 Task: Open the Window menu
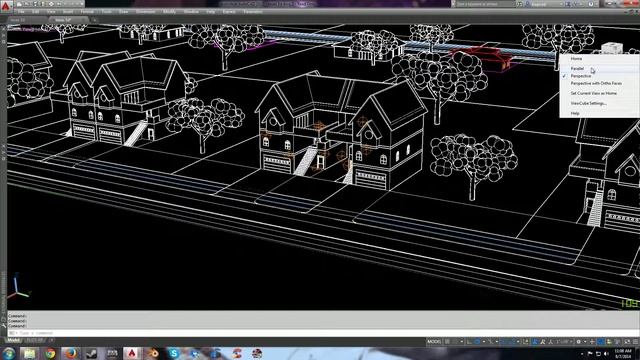click(191, 12)
